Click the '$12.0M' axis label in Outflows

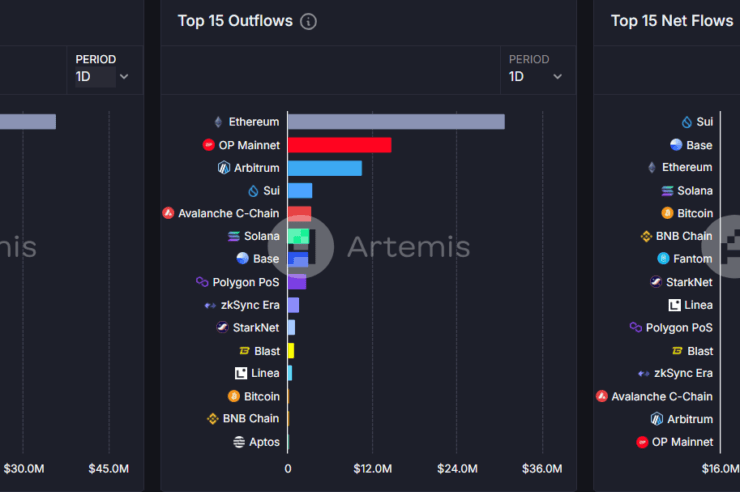pos(373,468)
